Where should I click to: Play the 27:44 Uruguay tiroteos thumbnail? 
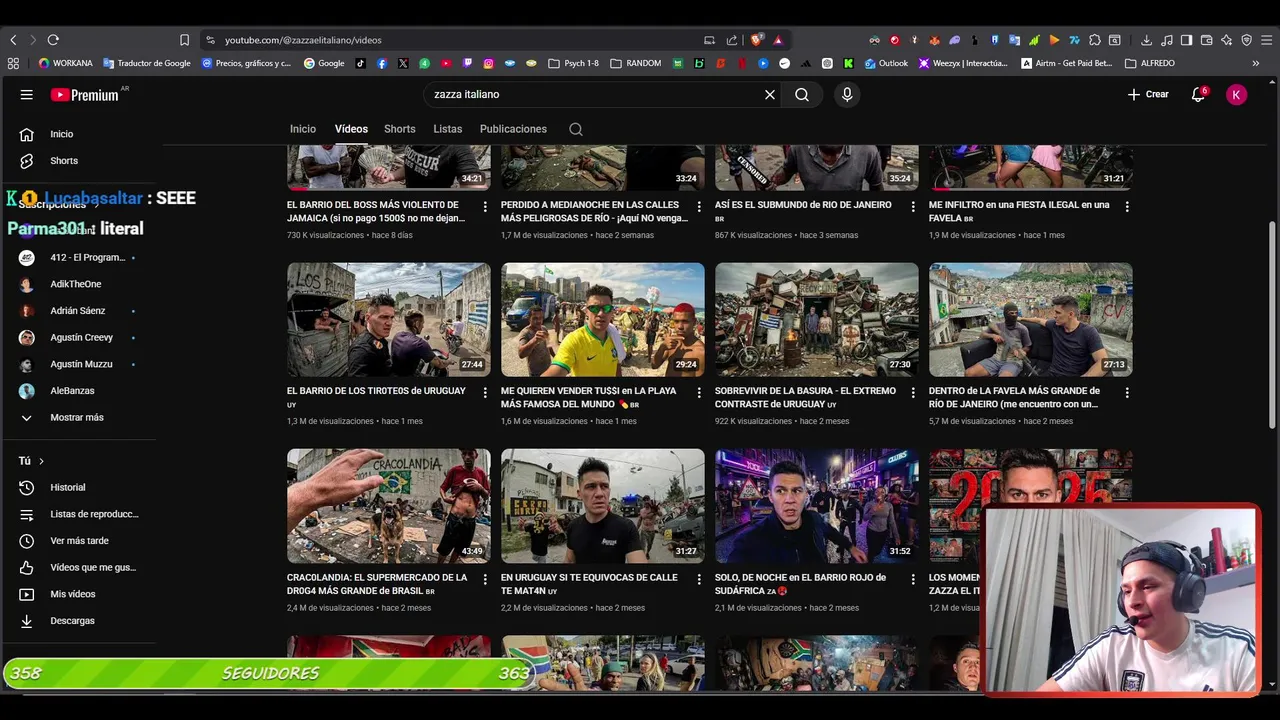point(389,320)
